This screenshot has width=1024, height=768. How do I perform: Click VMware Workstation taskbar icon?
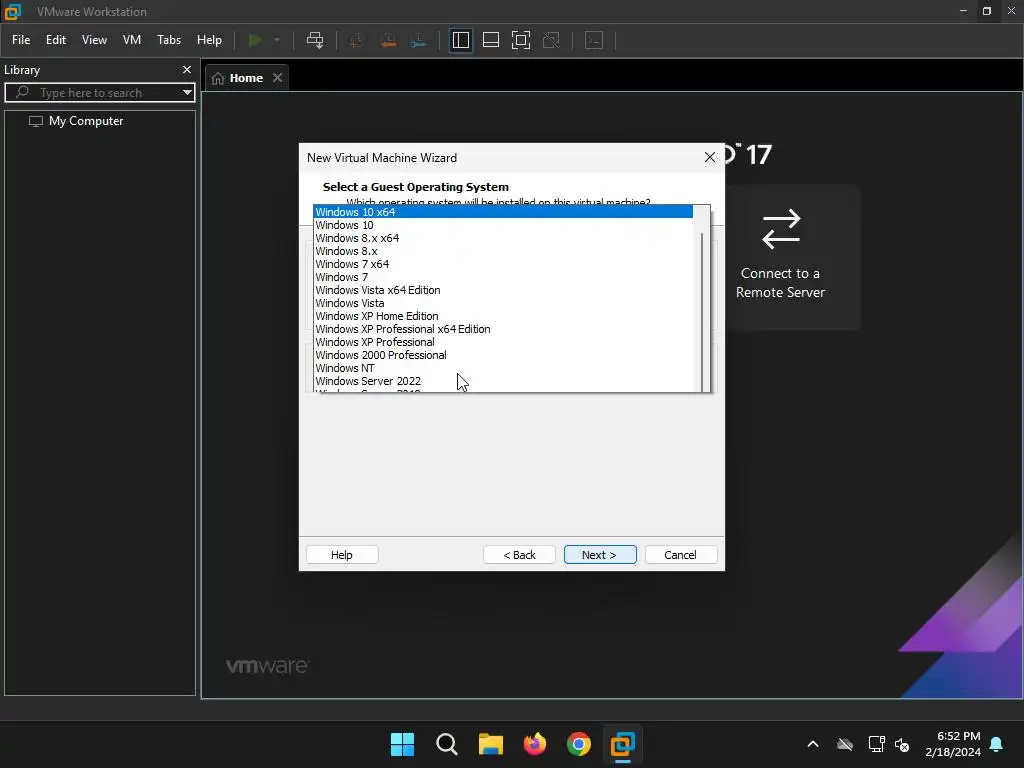point(622,744)
